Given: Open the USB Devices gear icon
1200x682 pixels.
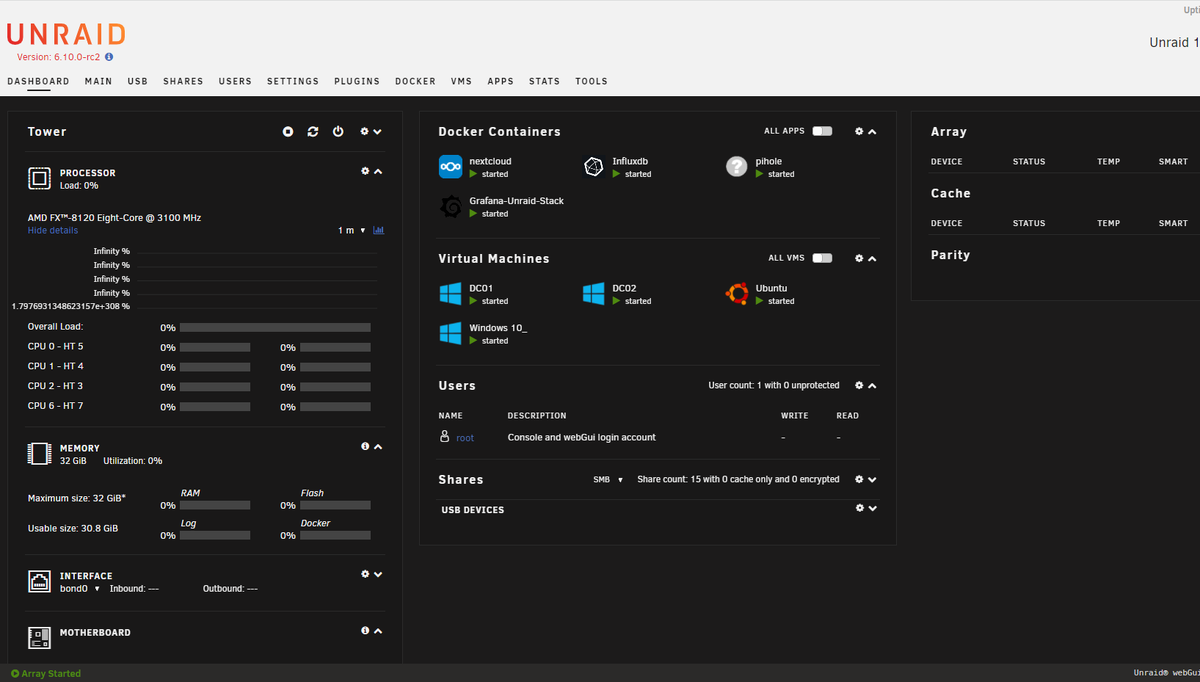Looking at the screenshot, I should tap(859, 508).
